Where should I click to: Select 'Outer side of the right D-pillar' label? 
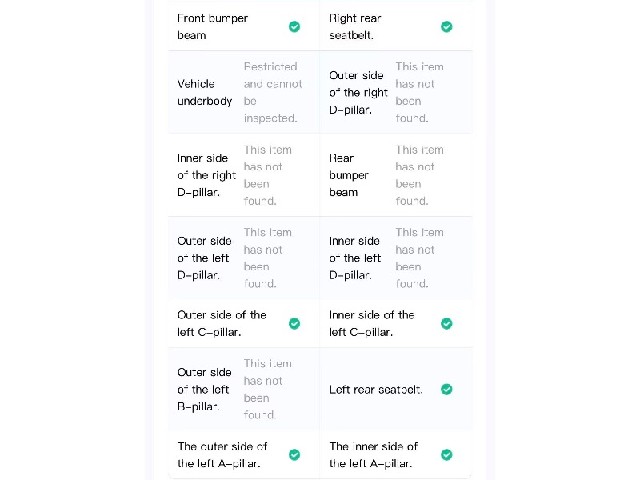coord(358,92)
